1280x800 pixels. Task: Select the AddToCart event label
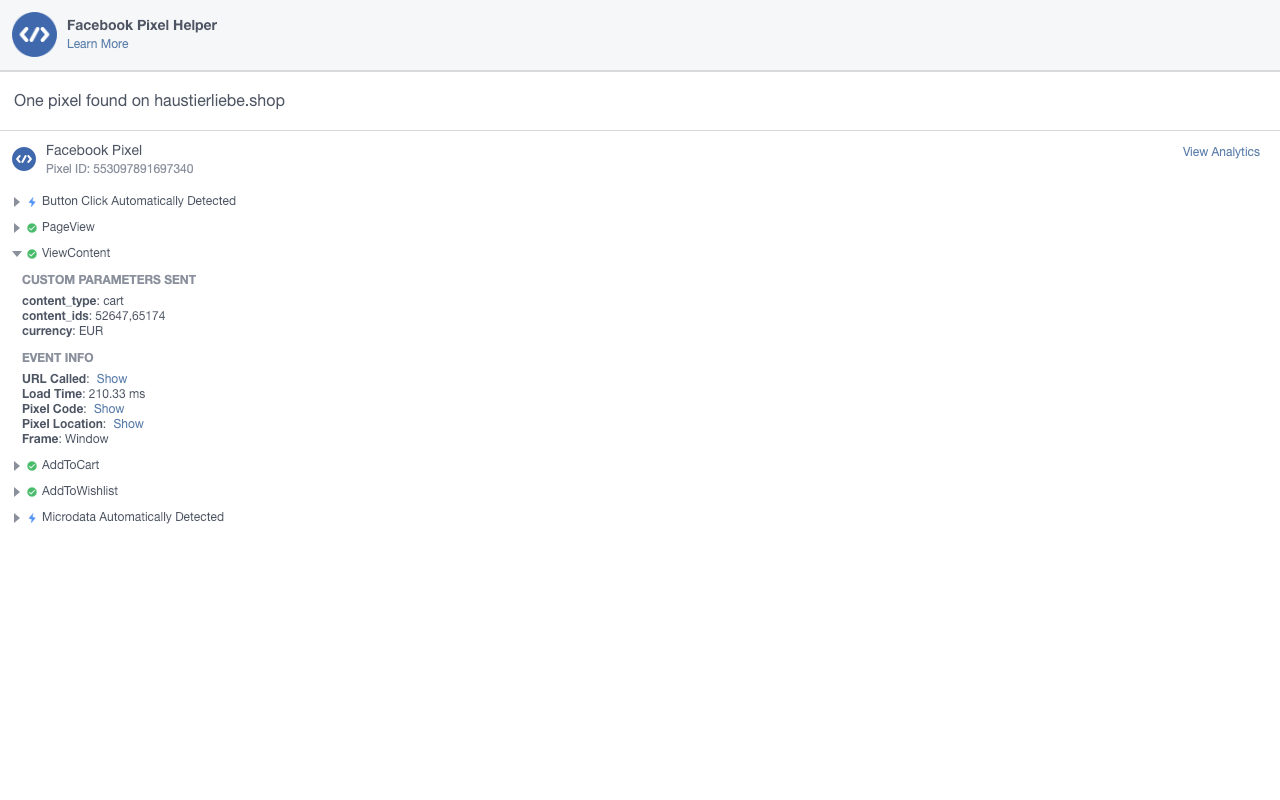pyautogui.click(x=71, y=465)
